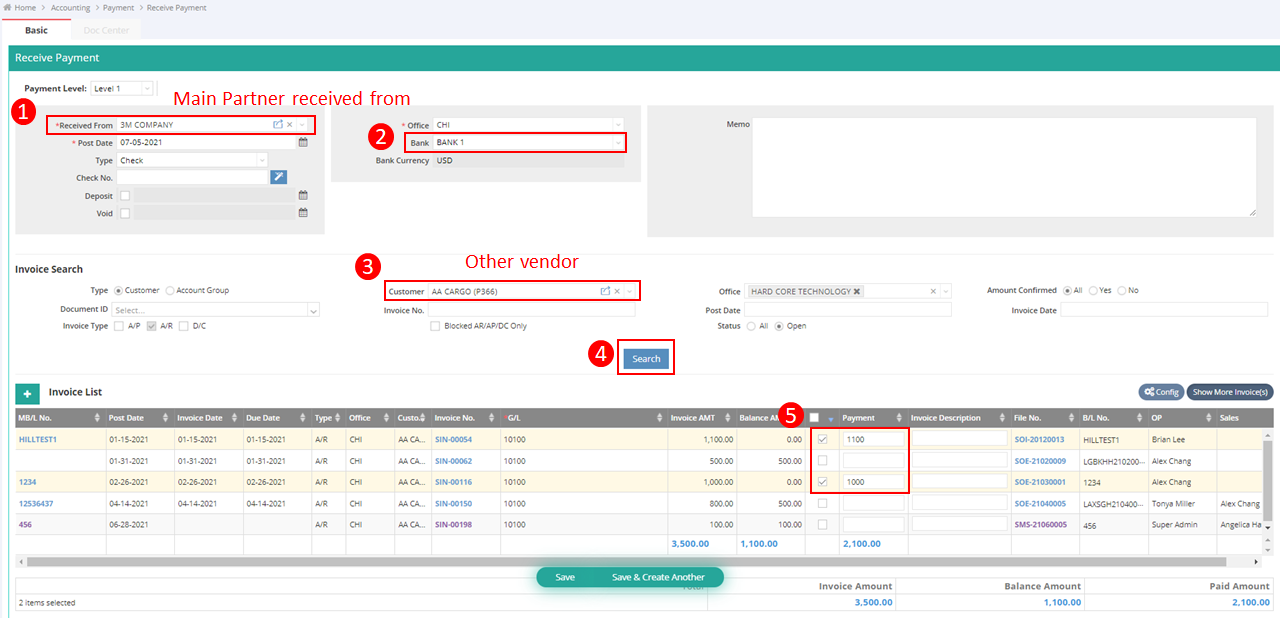Click the blue Check No. generator icon

[278, 177]
